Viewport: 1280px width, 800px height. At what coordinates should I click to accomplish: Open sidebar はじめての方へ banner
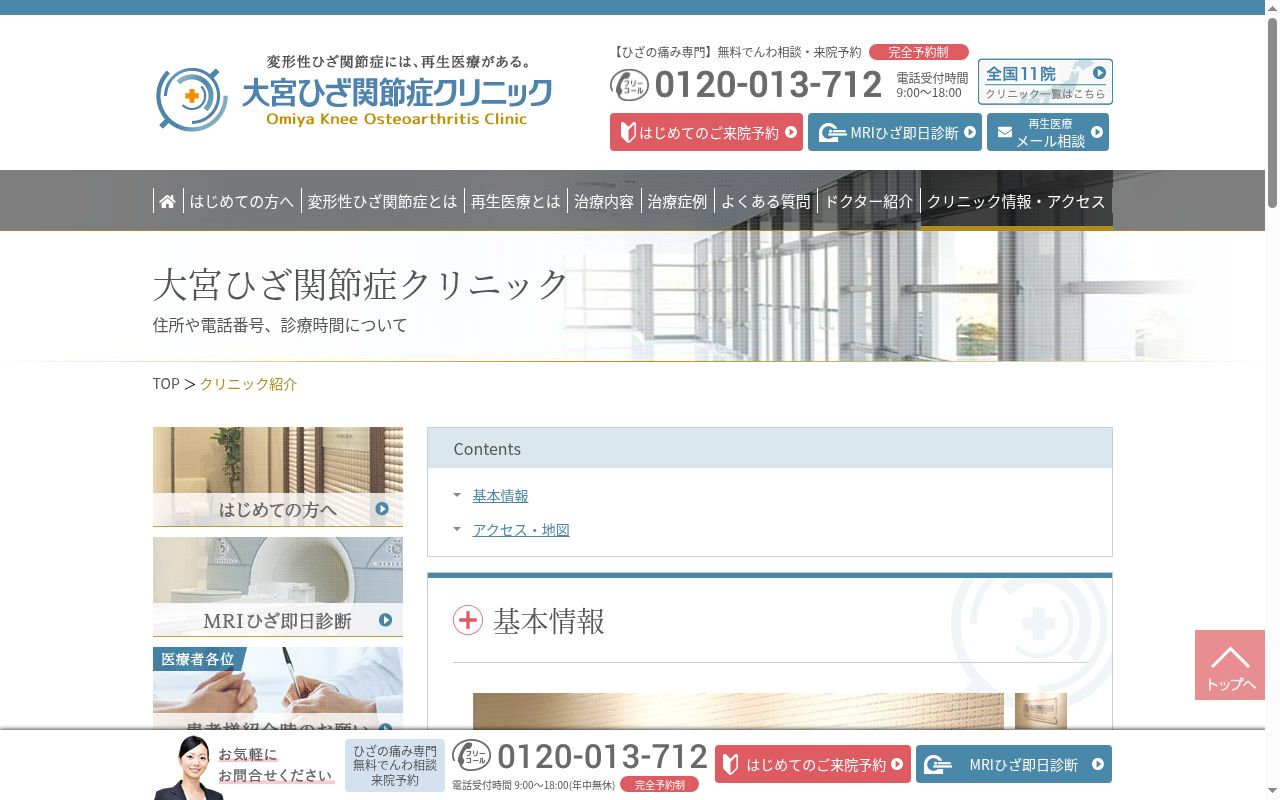(x=278, y=477)
